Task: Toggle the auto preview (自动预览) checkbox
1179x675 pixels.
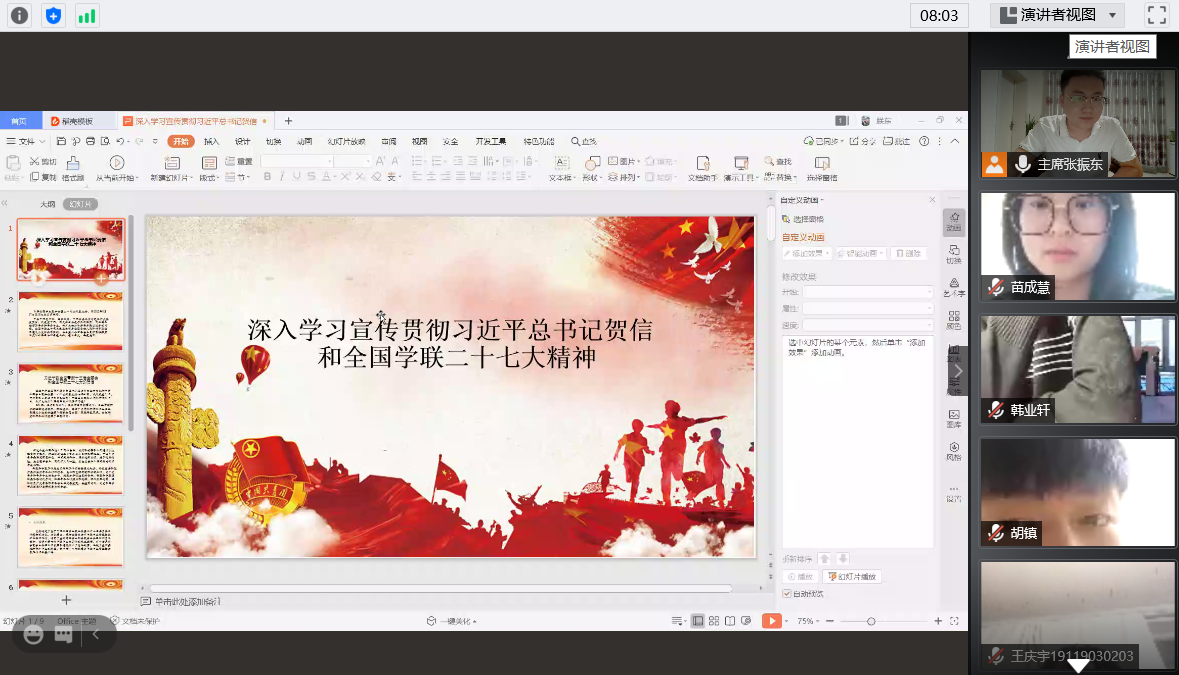Action: tap(787, 594)
